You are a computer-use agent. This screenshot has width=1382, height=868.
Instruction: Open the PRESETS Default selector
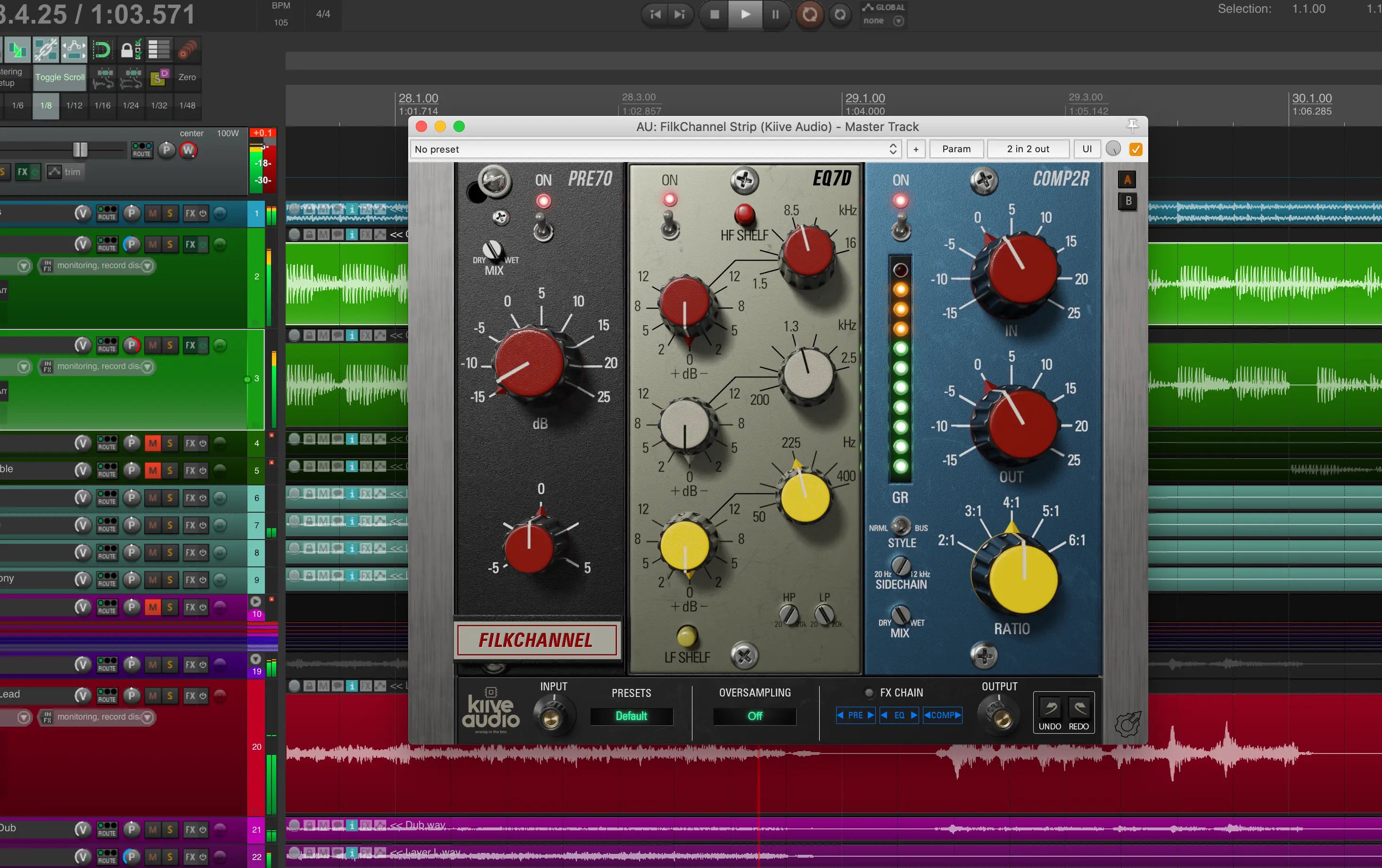click(x=631, y=716)
